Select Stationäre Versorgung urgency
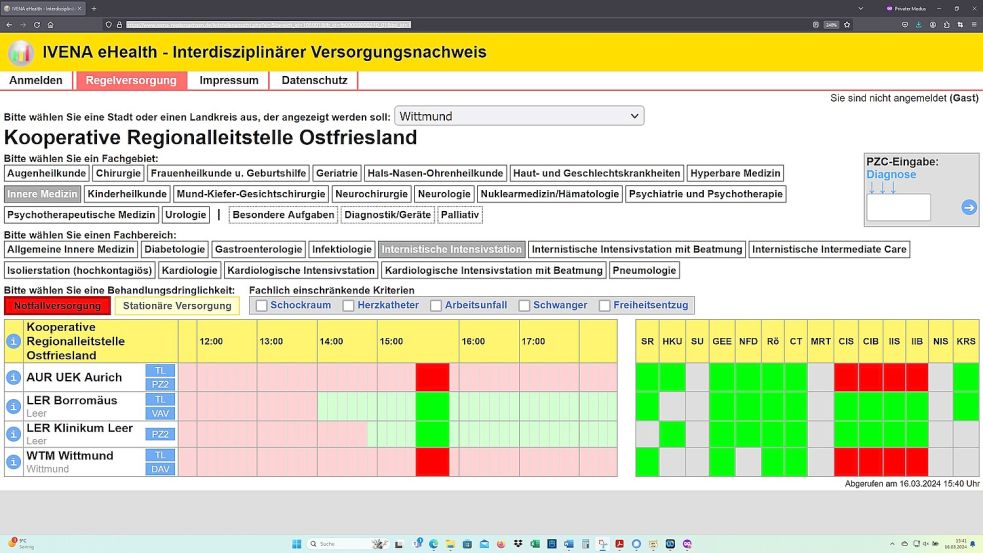Viewport: 983px width, 553px height. click(x=177, y=306)
